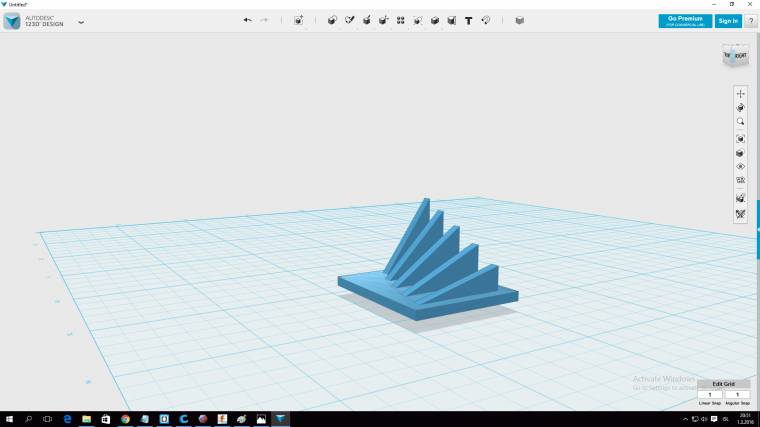Open the Modify tools menu
760x427 pixels.
(383, 20)
